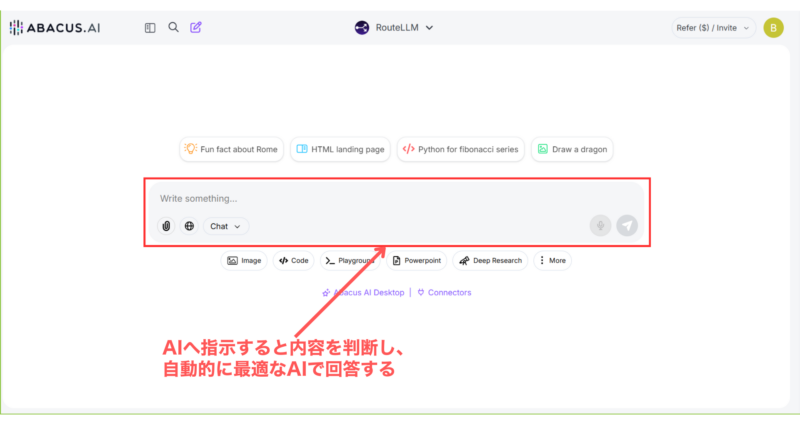Select the Image tool option
This screenshot has width=800, height=425.
(x=244, y=260)
